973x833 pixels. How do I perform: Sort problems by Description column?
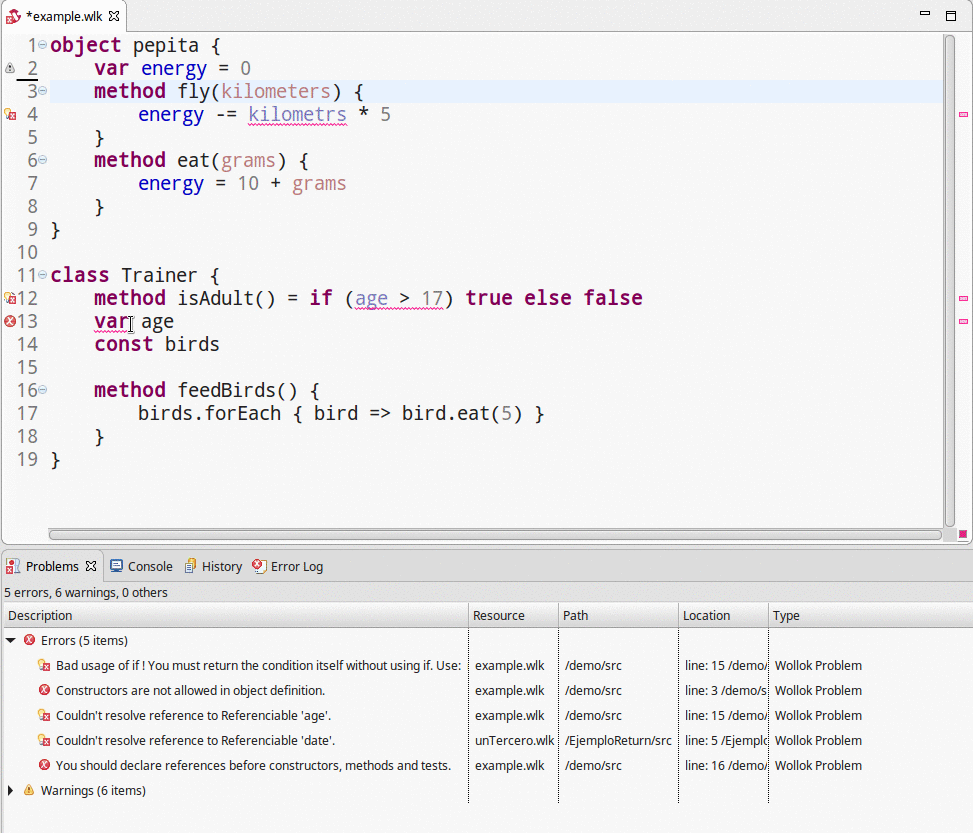point(236,615)
